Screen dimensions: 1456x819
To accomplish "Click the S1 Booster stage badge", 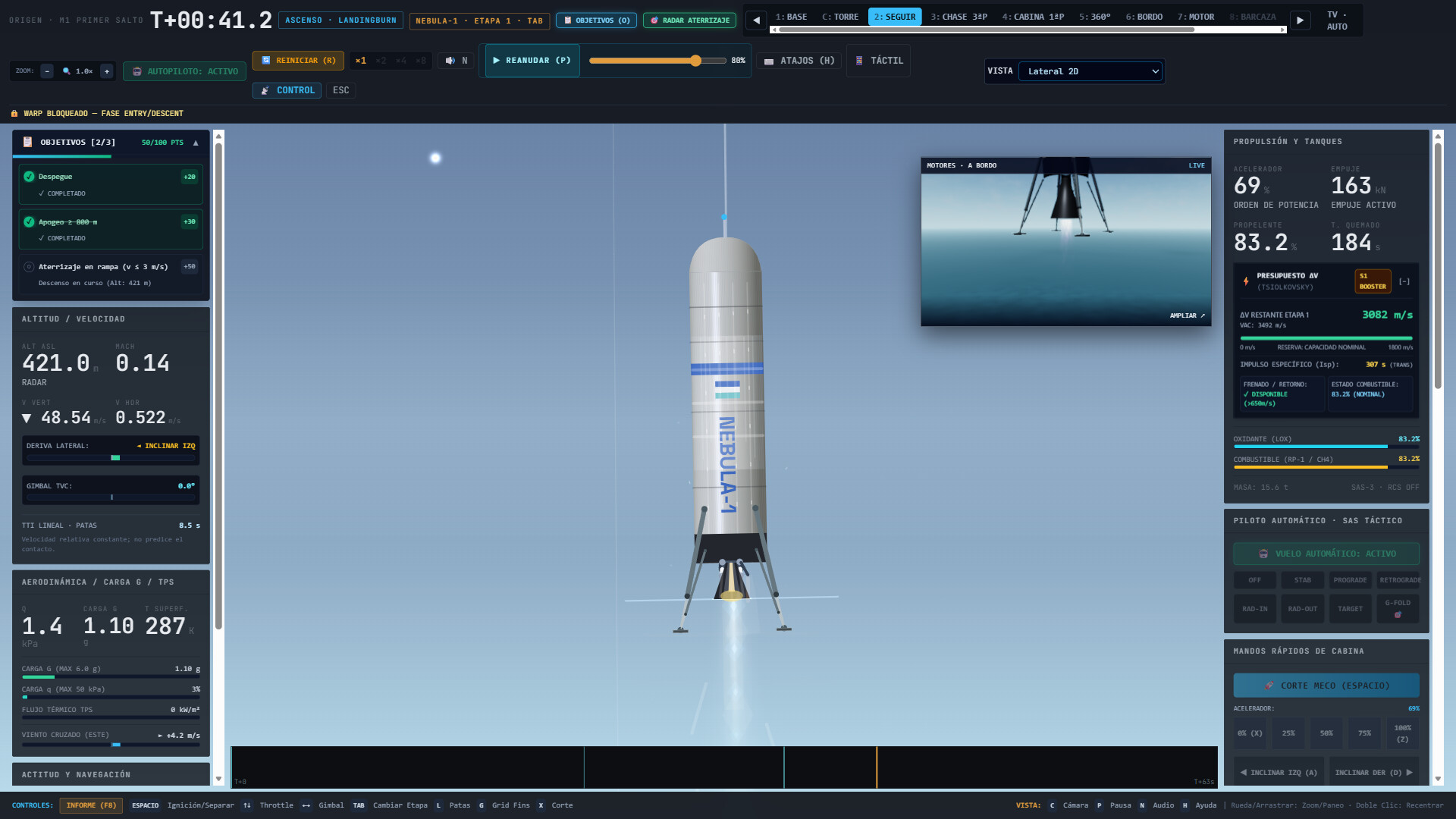I will click(x=1373, y=281).
